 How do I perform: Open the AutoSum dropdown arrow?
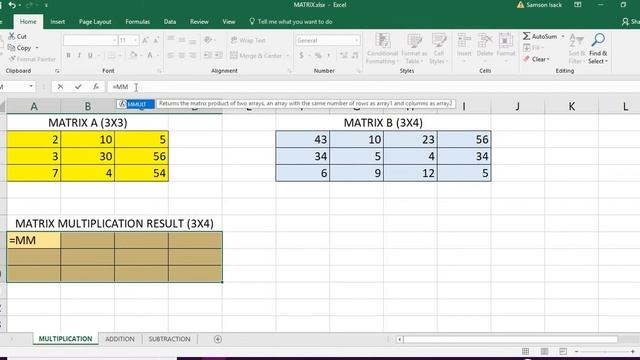point(563,36)
